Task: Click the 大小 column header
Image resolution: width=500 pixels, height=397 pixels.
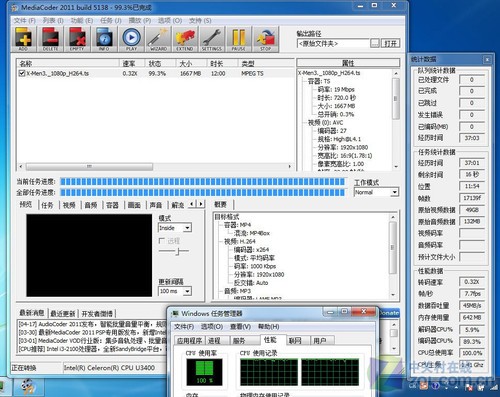Action: 191,63
